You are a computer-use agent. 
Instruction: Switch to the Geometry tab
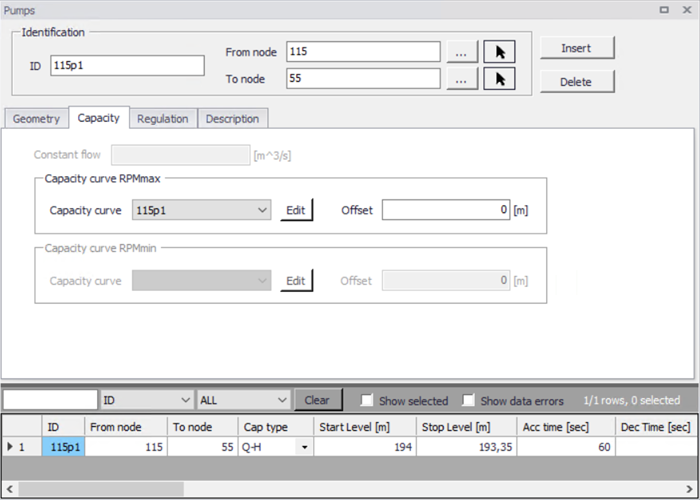[x=36, y=119]
